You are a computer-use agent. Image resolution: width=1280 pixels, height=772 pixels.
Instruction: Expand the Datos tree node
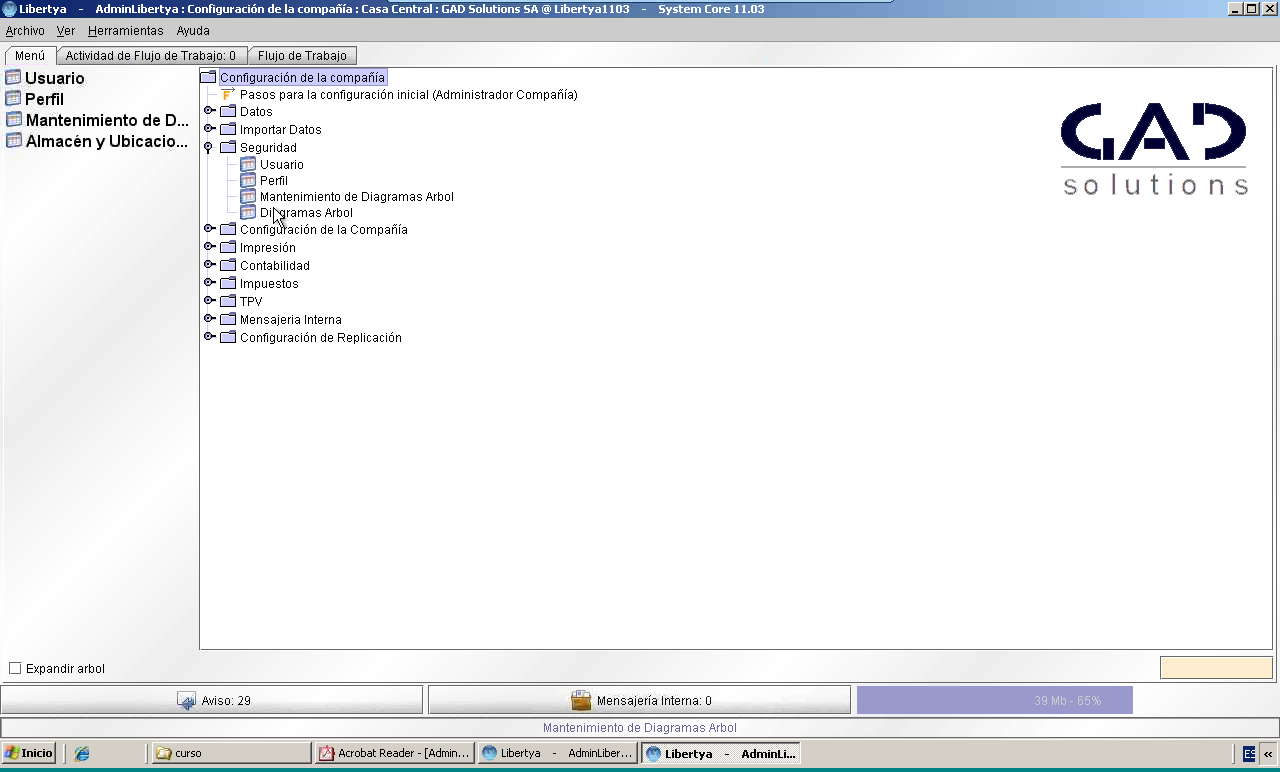[x=209, y=111]
